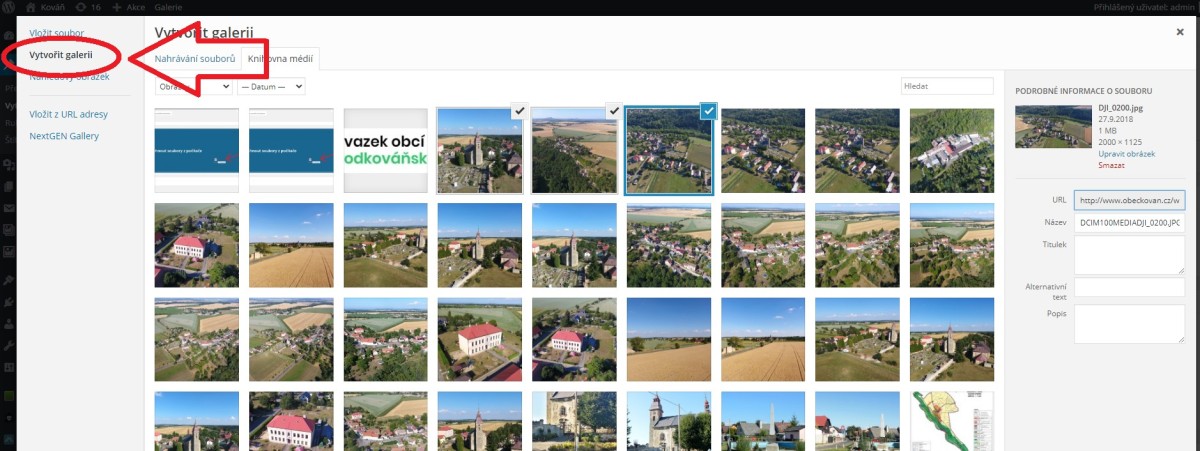Open the media type filter dropdown
Image resolution: width=1200 pixels, height=451 pixels.
click(194, 87)
